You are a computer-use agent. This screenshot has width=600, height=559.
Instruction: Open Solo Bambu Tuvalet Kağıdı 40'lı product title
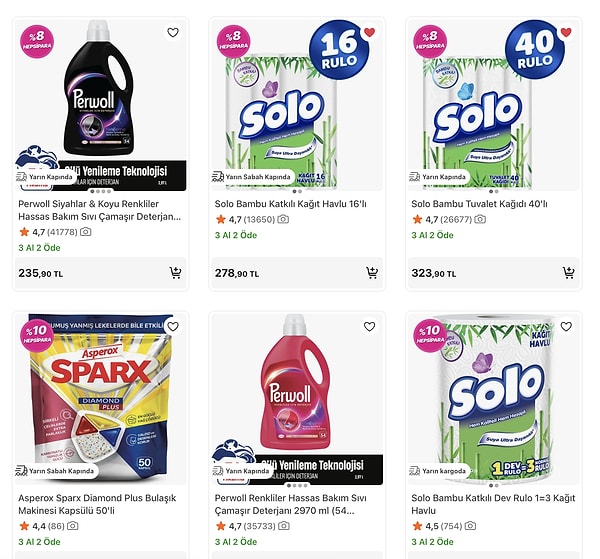[479, 204]
